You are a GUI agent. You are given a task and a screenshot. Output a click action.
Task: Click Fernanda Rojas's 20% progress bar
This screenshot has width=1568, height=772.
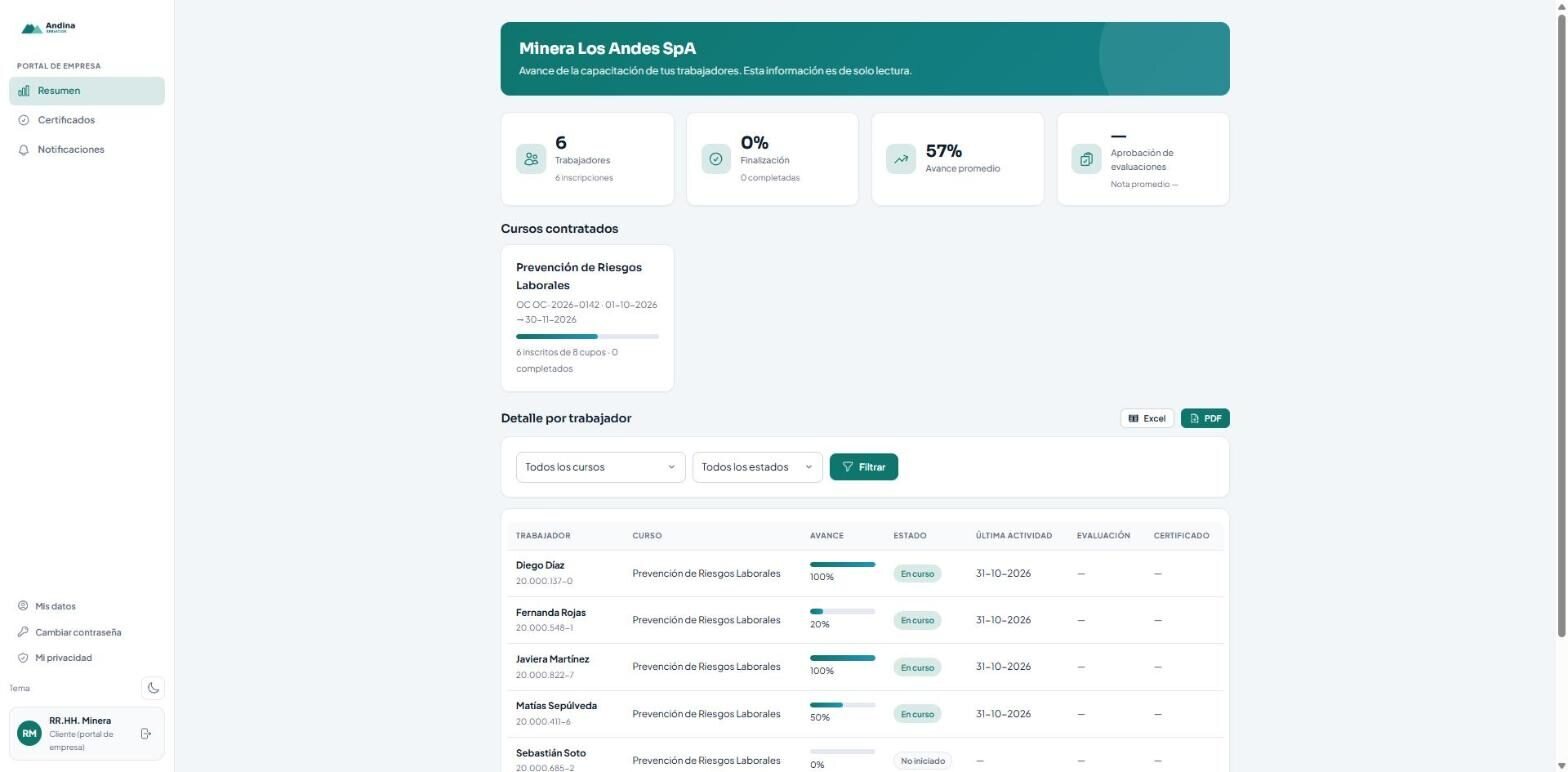[x=842, y=611]
